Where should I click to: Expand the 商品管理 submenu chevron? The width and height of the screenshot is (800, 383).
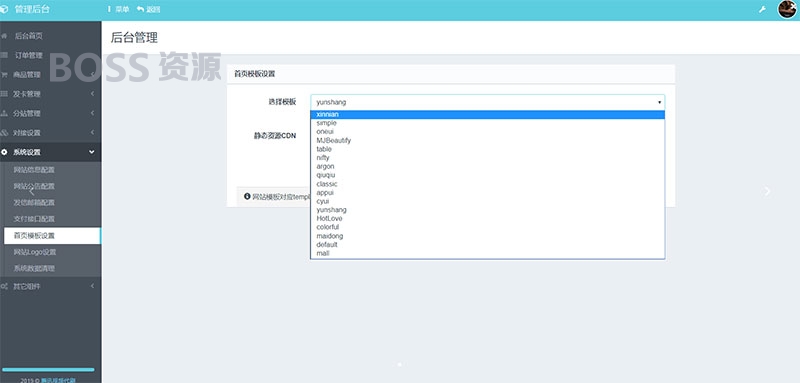point(92,74)
